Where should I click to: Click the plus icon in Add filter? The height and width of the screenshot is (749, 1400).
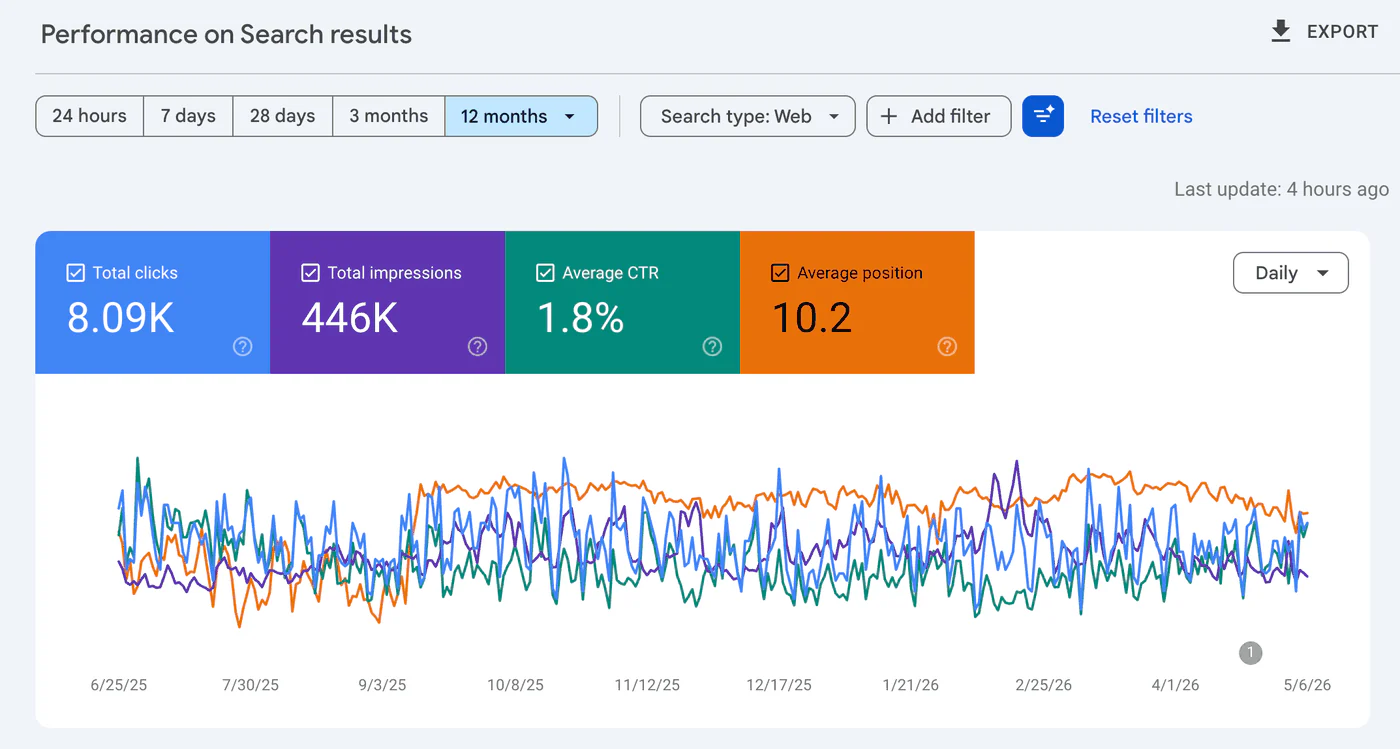pyautogui.click(x=888, y=116)
